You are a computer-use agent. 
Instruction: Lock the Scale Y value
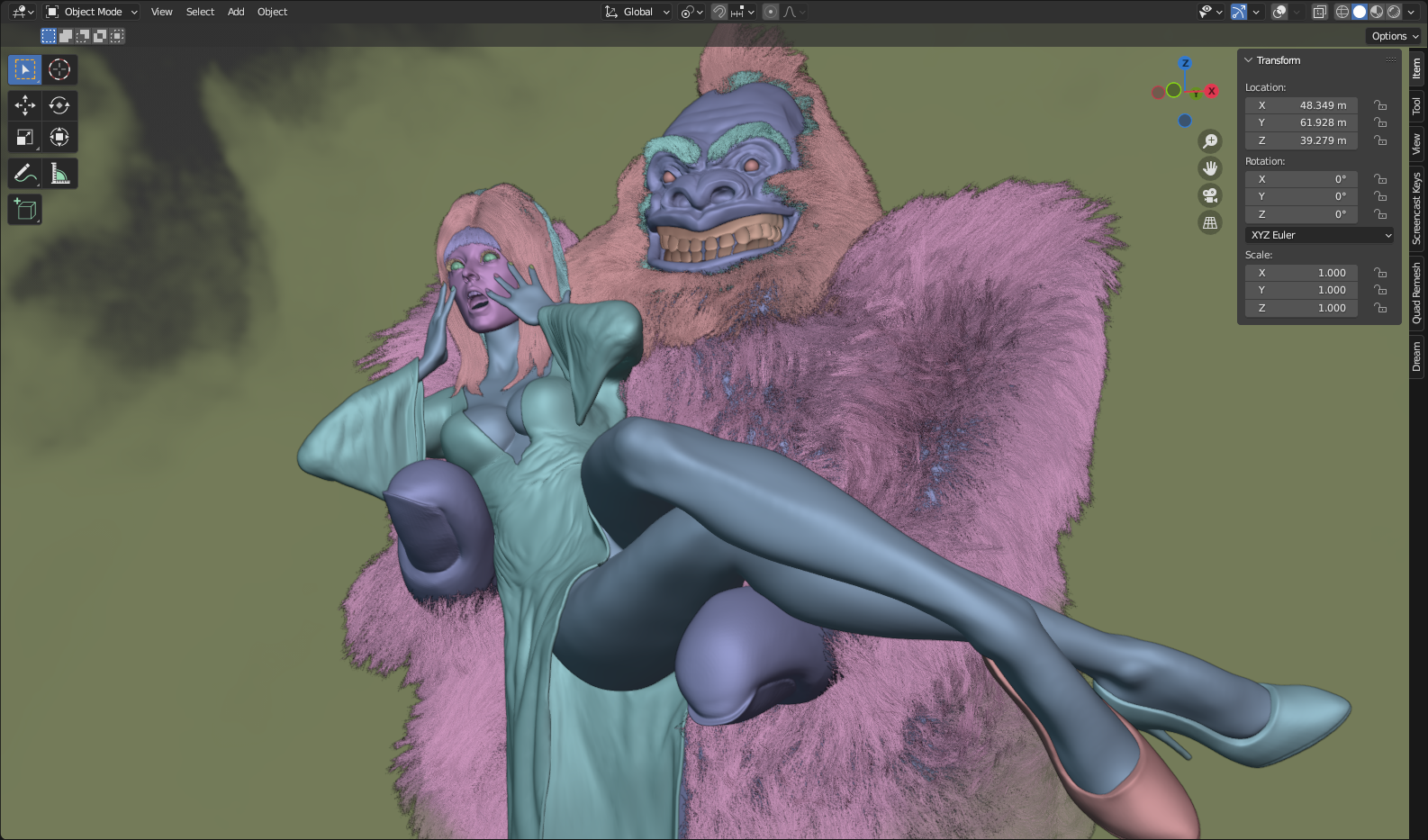point(1379,290)
